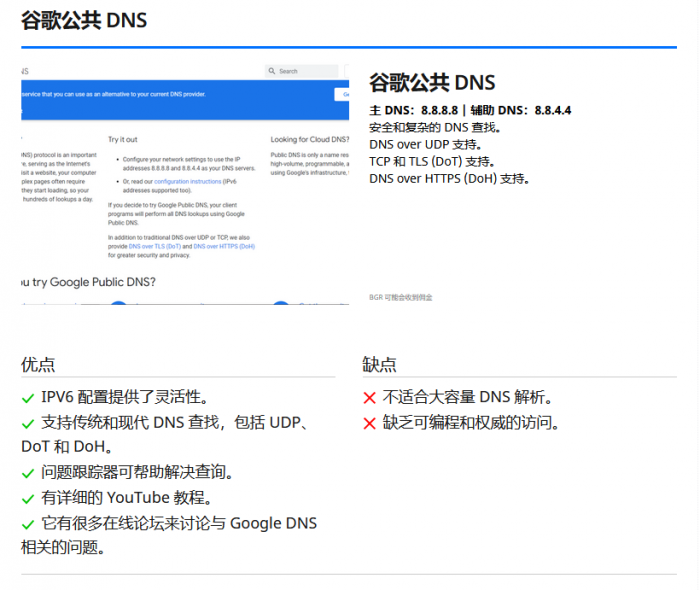Click the green checkmark beside IPV6 配置提供了灵活性

pyautogui.click(x=28, y=398)
